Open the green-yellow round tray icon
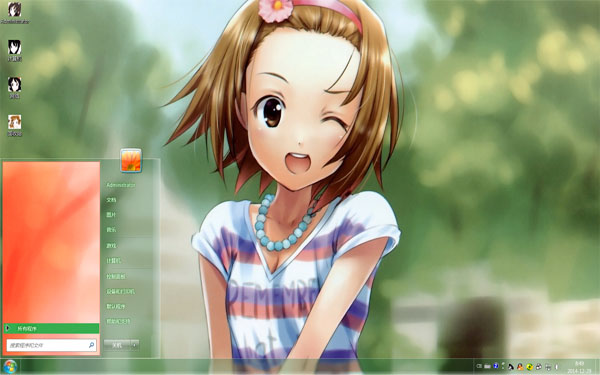600x375 pixels. (x=530, y=367)
